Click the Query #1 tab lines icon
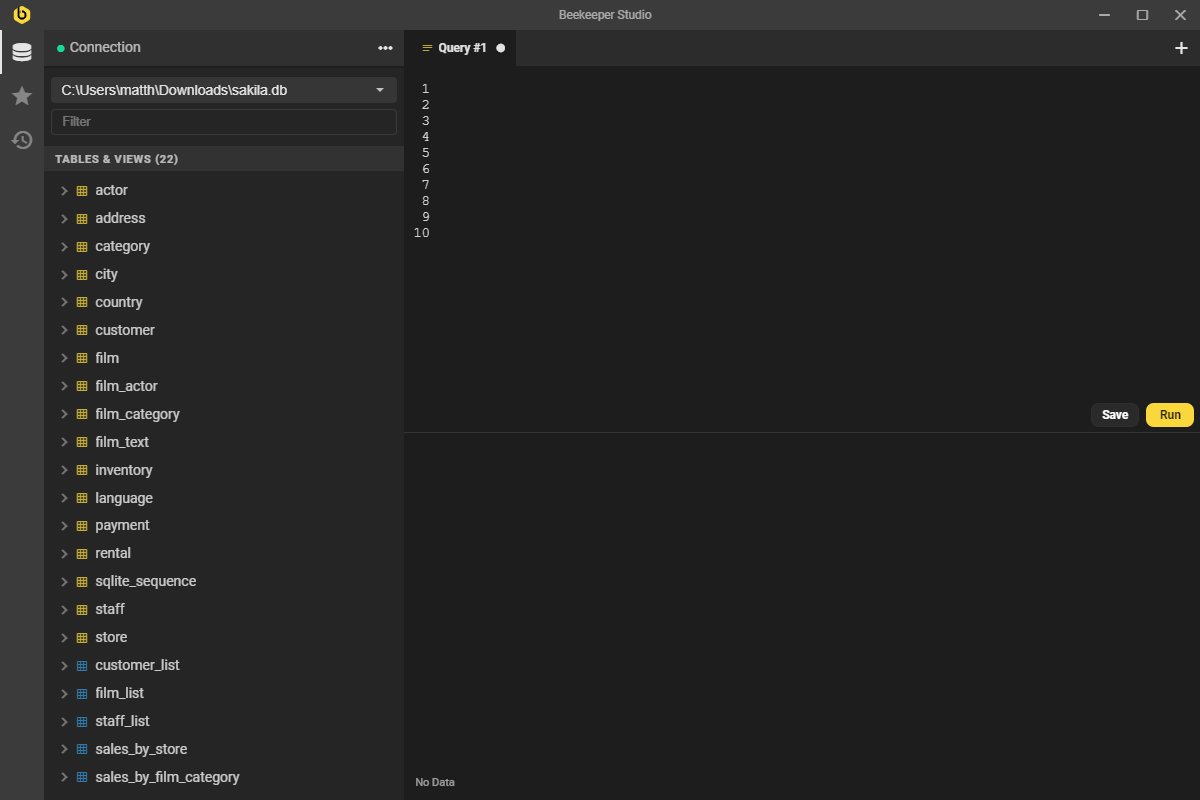This screenshot has height=800, width=1200. (x=428, y=48)
